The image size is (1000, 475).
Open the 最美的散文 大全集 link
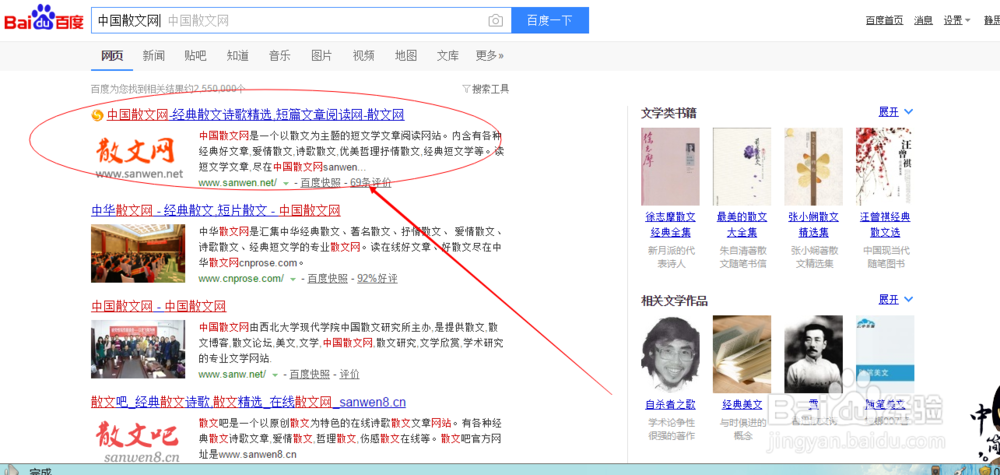(x=742, y=224)
